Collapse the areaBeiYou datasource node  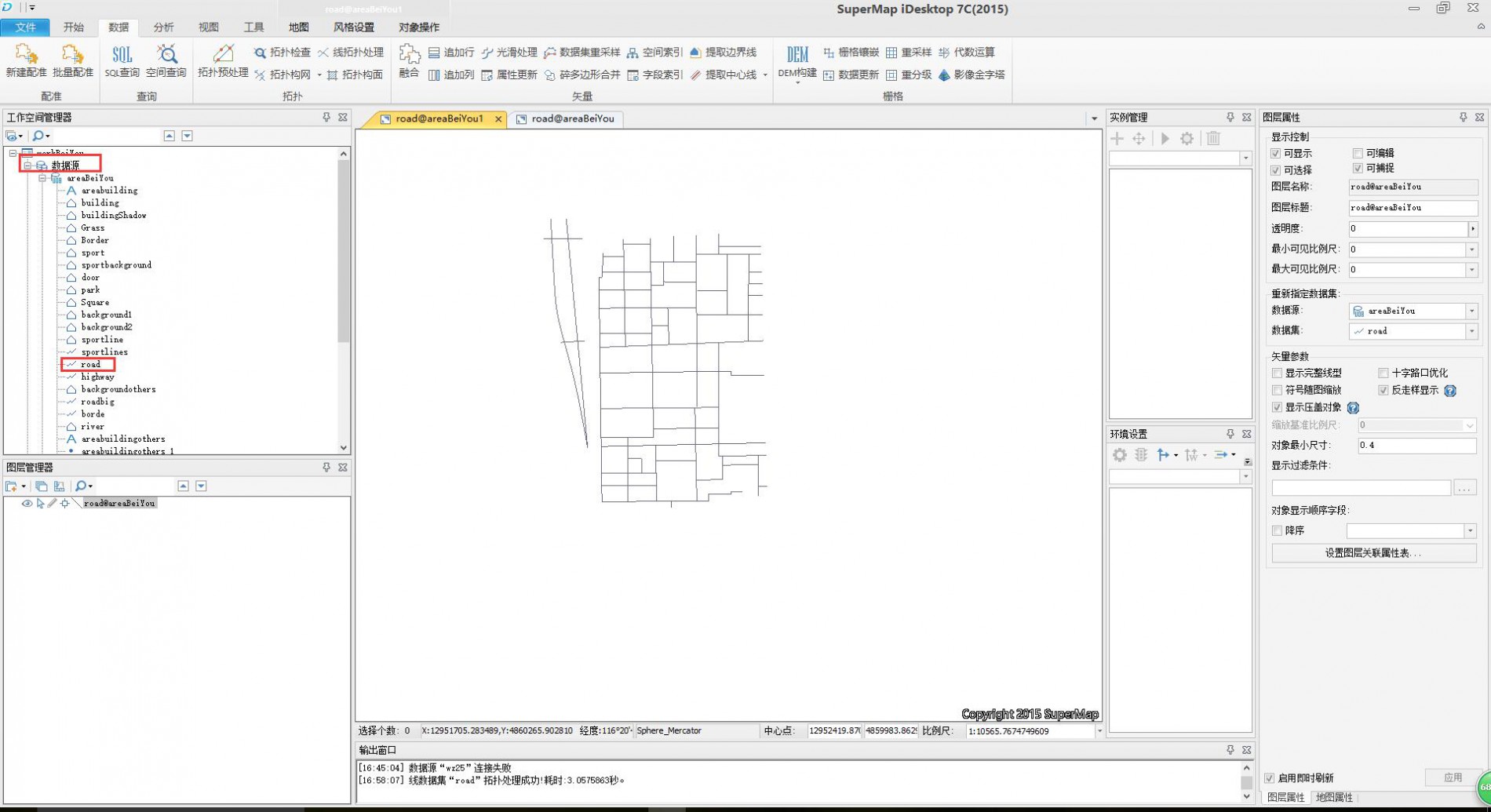click(42, 178)
